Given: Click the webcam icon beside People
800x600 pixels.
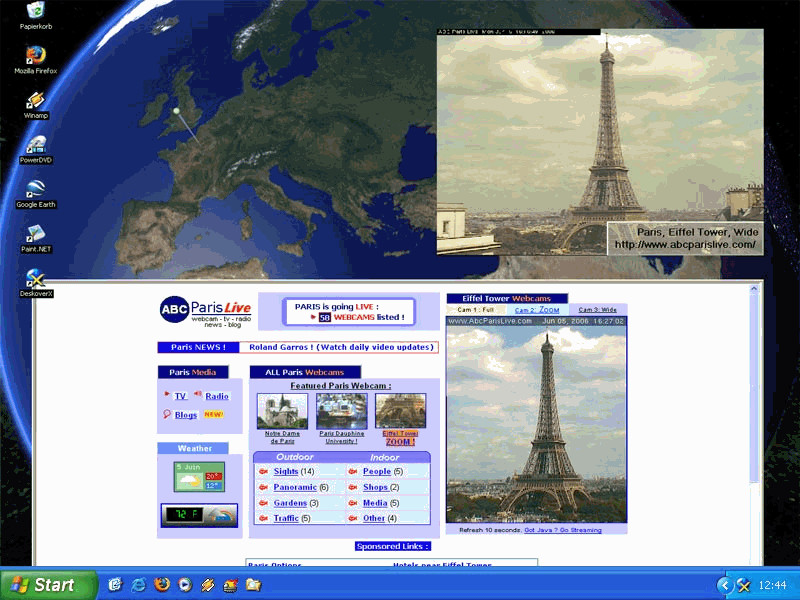Looking at the screenshot, I should (x=353, y=471).
